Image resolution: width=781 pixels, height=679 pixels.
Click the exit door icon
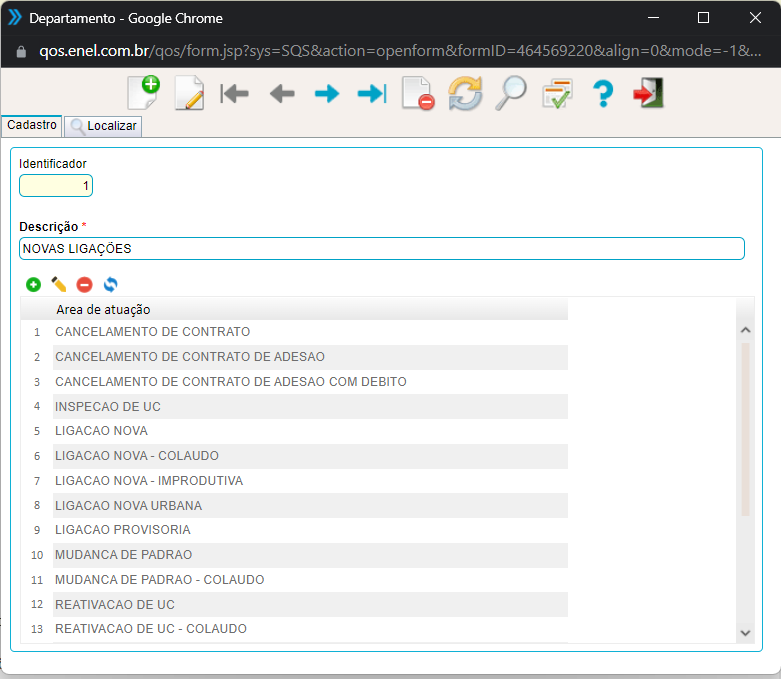tap(648, 94)
